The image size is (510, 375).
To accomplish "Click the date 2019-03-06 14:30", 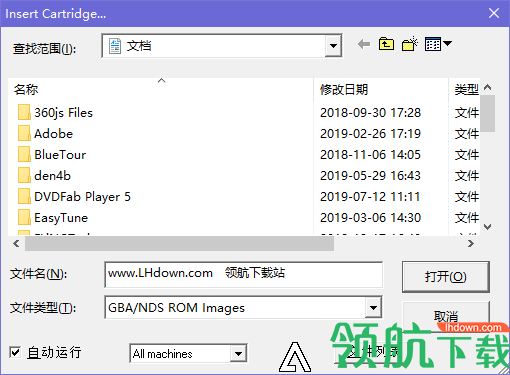I will coord(370,218).
